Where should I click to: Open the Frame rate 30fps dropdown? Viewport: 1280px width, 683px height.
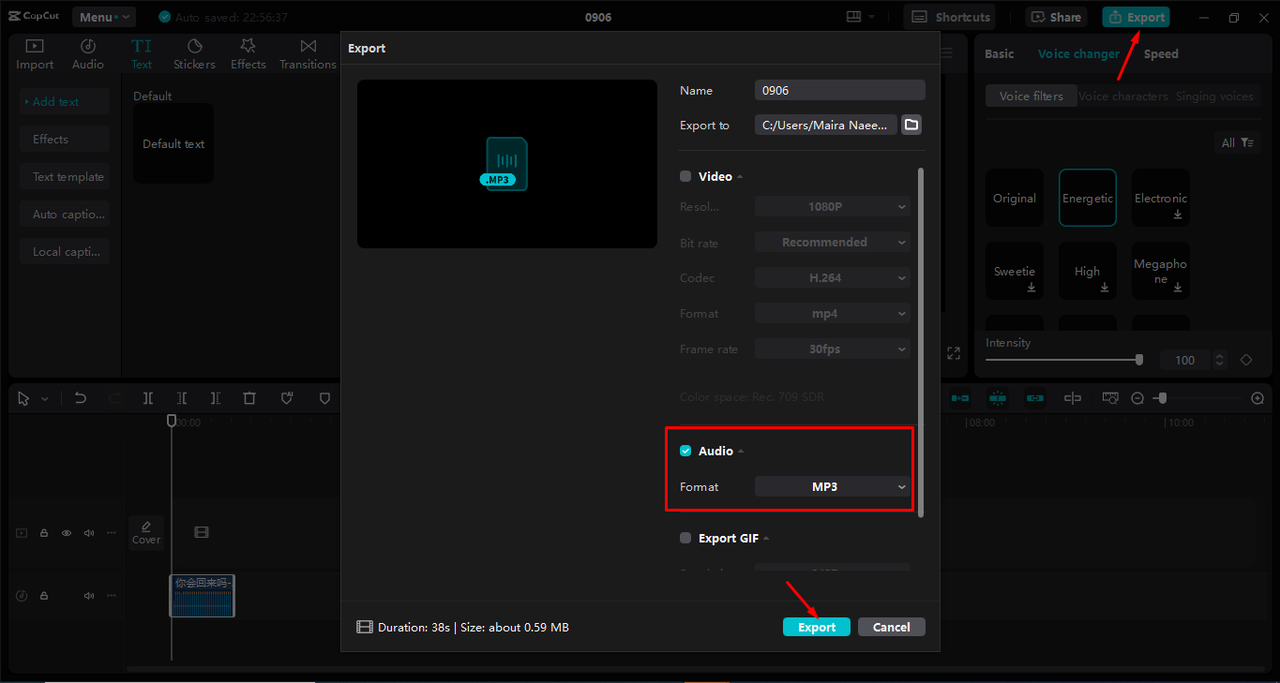(x=832, y=349)
